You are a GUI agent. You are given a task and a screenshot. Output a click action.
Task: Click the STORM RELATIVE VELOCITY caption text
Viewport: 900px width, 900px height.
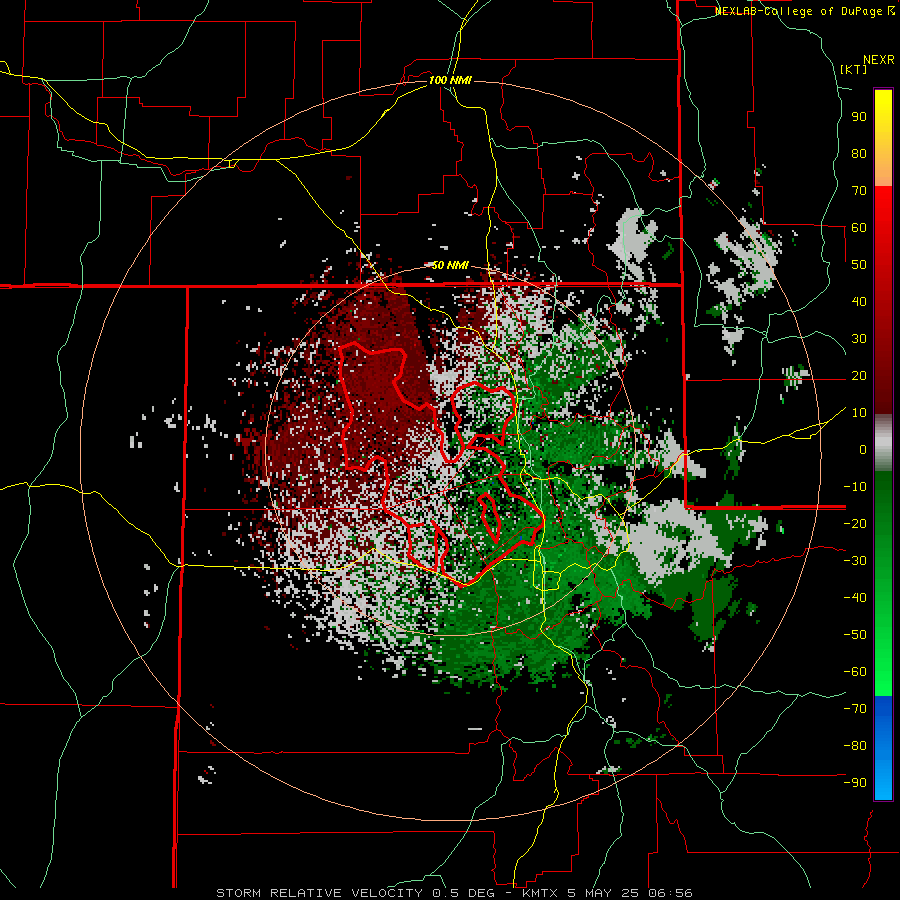pyautogui.click(x=319, y=893)
